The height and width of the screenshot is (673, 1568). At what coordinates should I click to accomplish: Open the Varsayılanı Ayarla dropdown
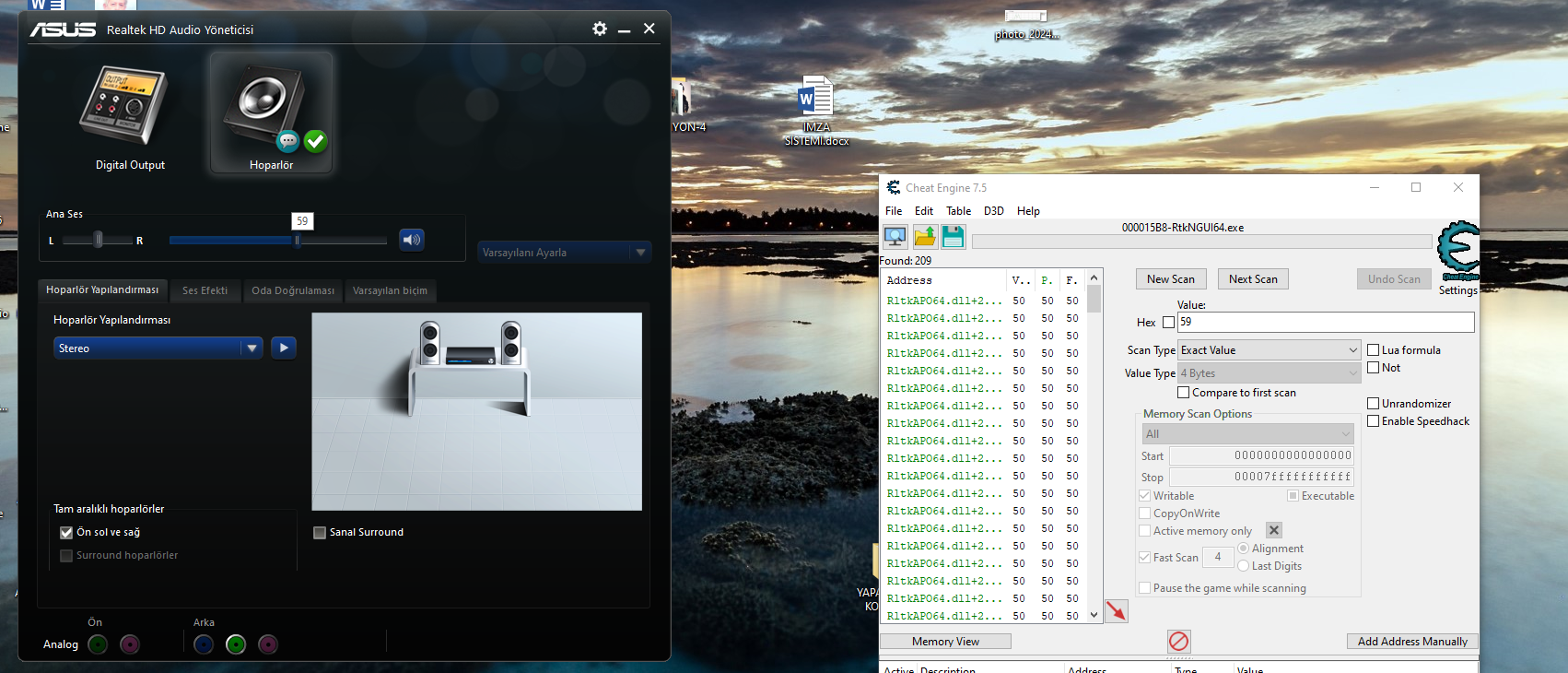[565, 252]
